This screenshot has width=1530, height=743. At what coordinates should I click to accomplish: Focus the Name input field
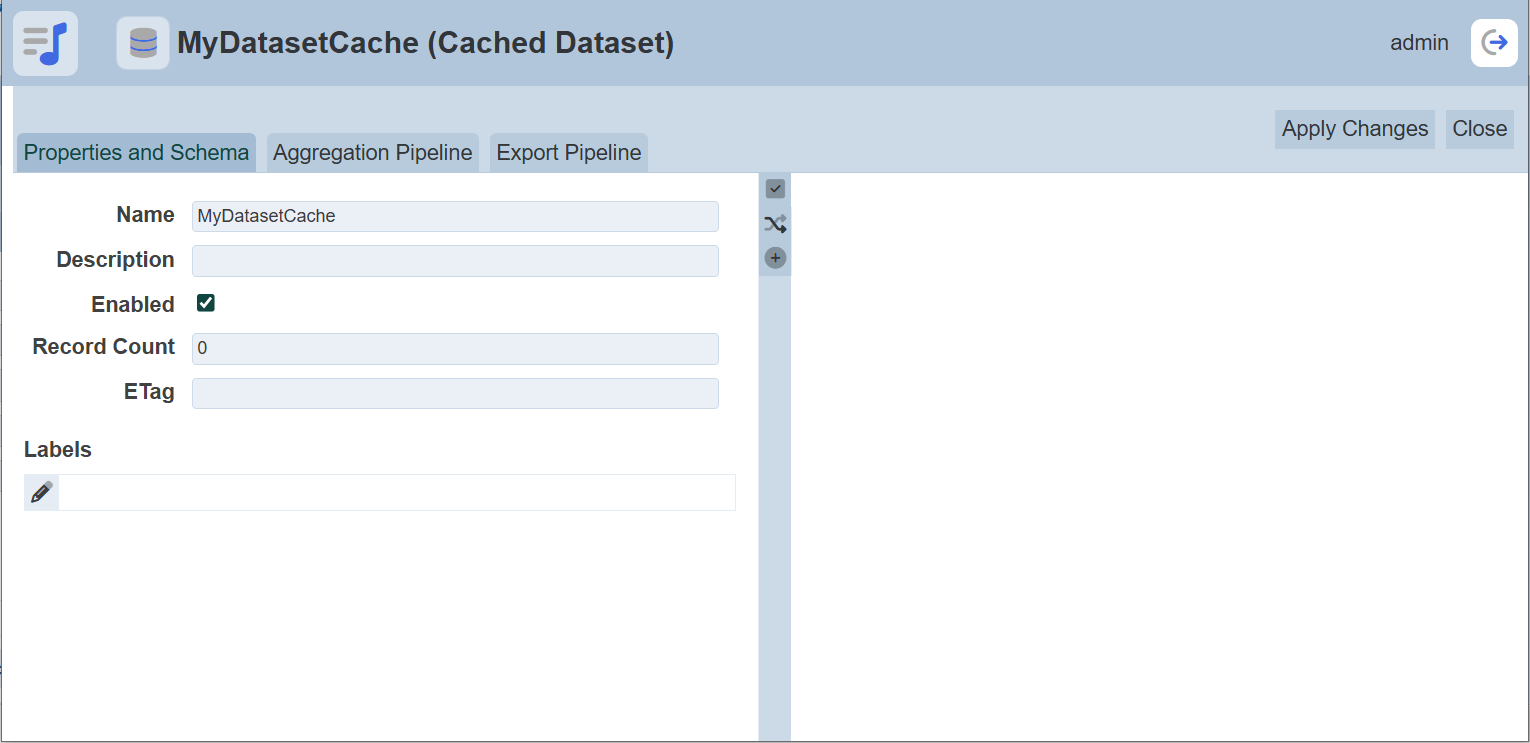[x=455, y=216]
